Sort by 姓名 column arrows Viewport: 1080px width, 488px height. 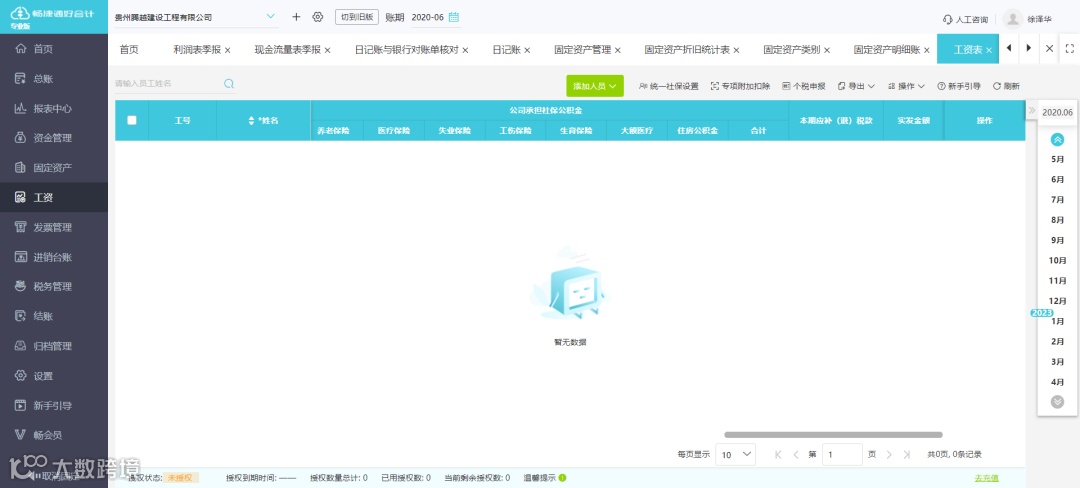coord(251,120)
